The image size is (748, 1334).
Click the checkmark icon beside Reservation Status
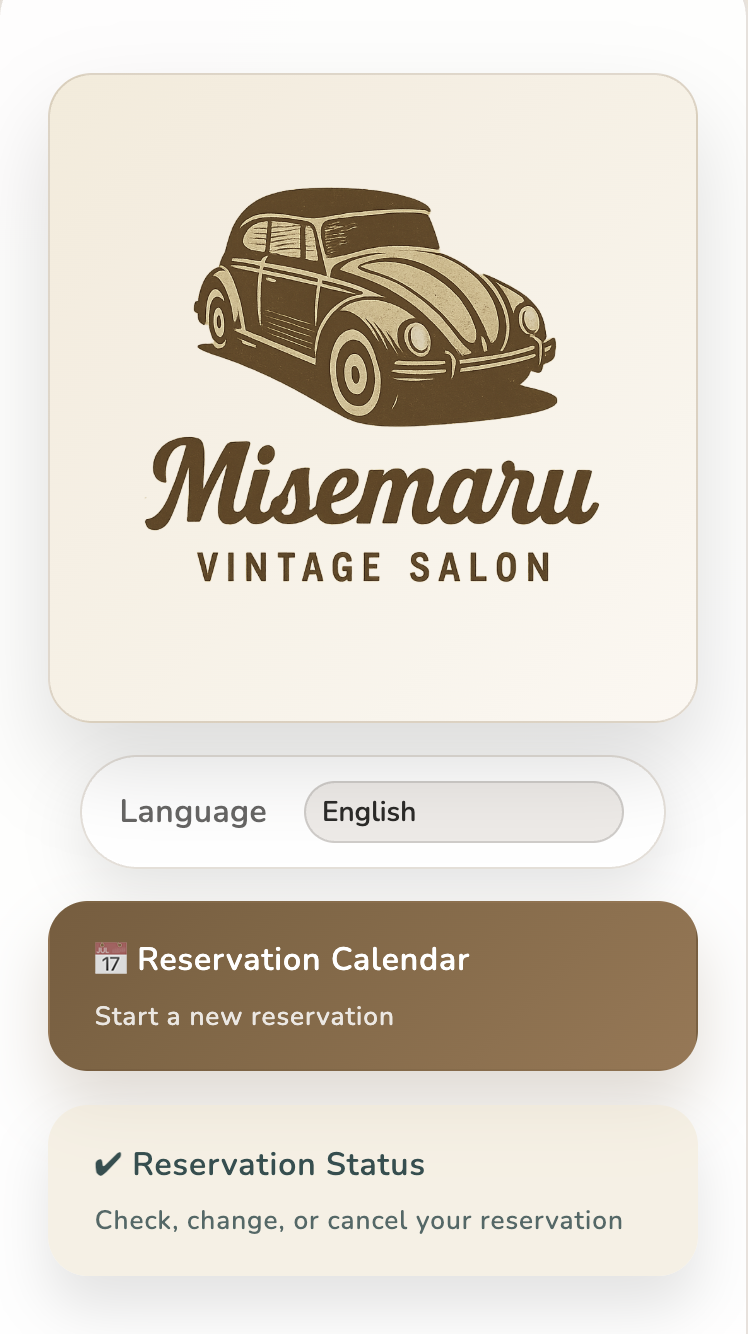108,1165
